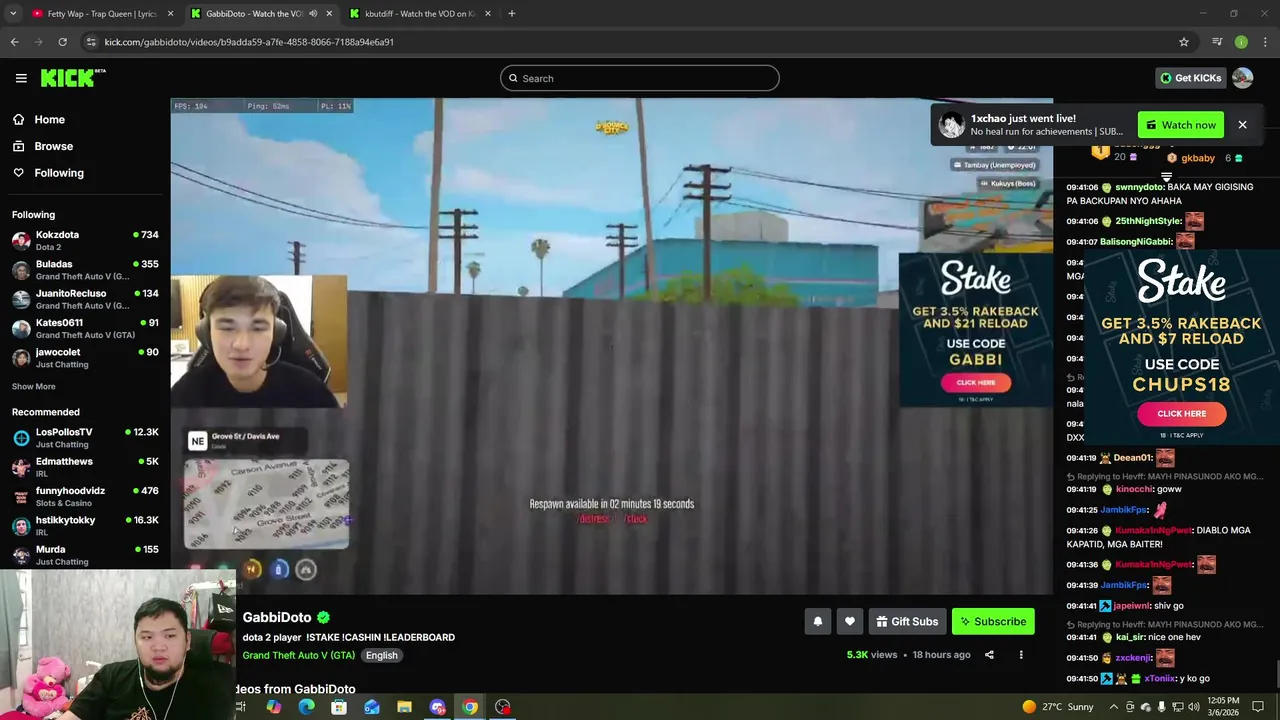Open a new browser tab
This screenshot has width=1280, height=720.
pyautogui.click(x=511, y=14)
